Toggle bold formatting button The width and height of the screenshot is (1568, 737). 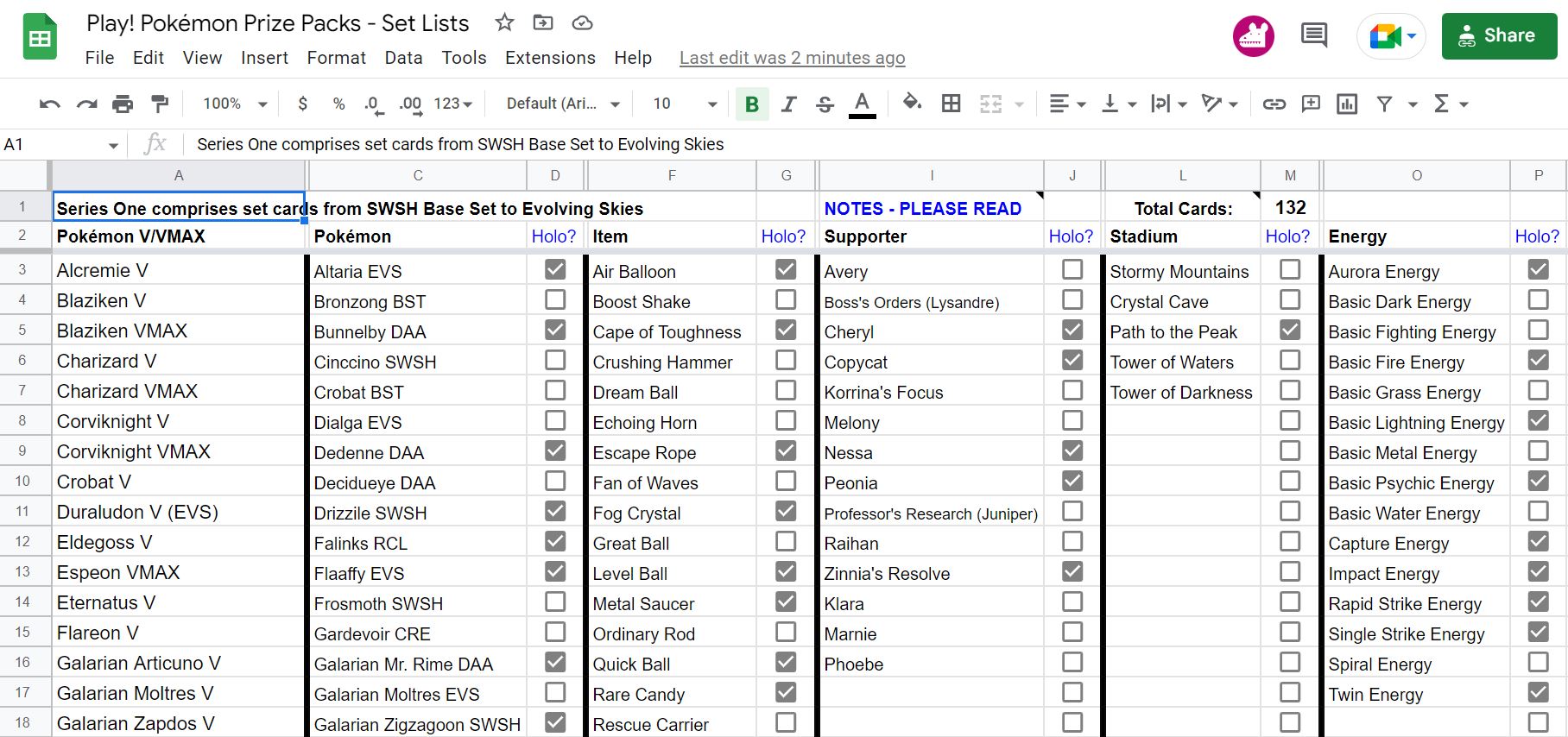click(x=751, y=104)
